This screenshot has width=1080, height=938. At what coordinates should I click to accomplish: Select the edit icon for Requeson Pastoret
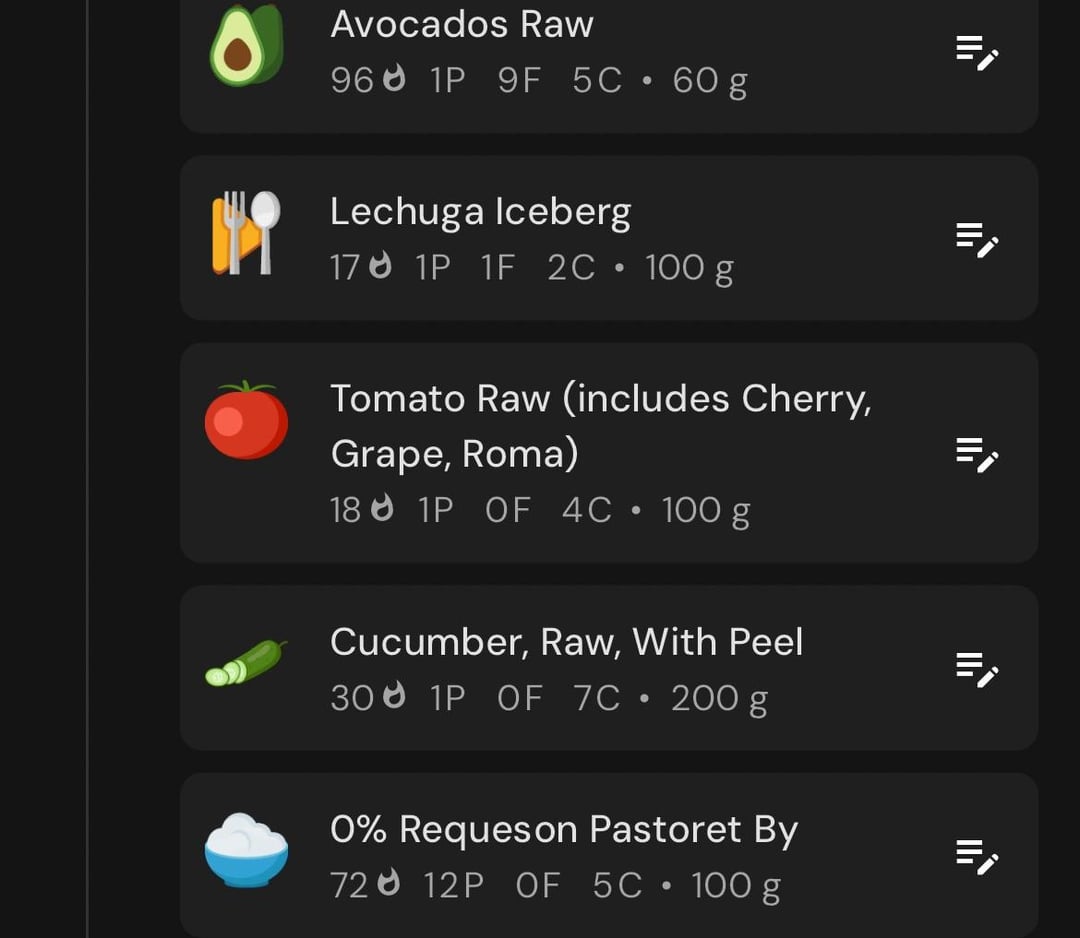[x=977, y=857]
